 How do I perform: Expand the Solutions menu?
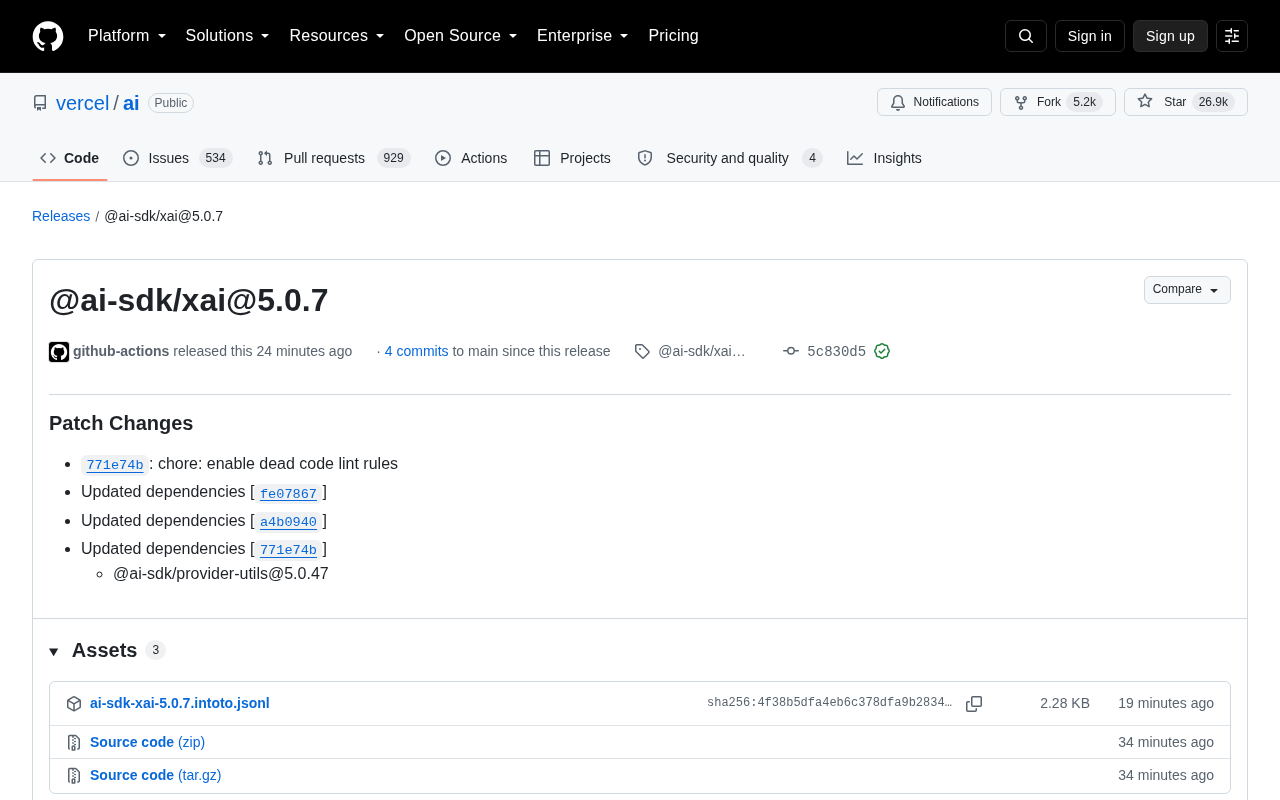227,36
